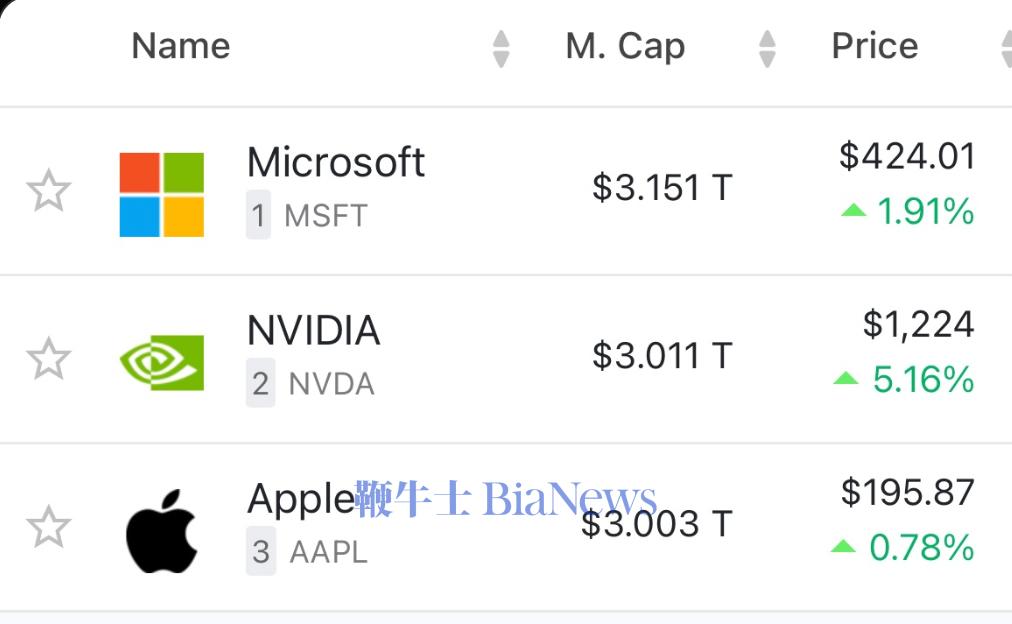Image resolution: width=1012 pixels, height=624 pixels.
Task: Click the rank 3 badge beside AAPL
Action: (x=261, y=552)
